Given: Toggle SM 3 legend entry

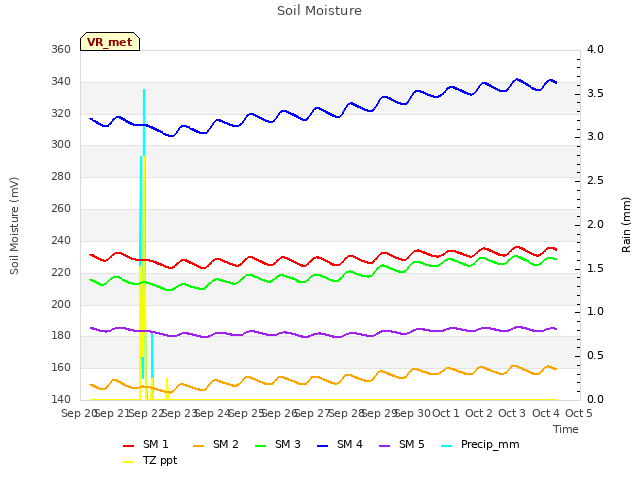Looking at the screenshot, I should 278,444.
